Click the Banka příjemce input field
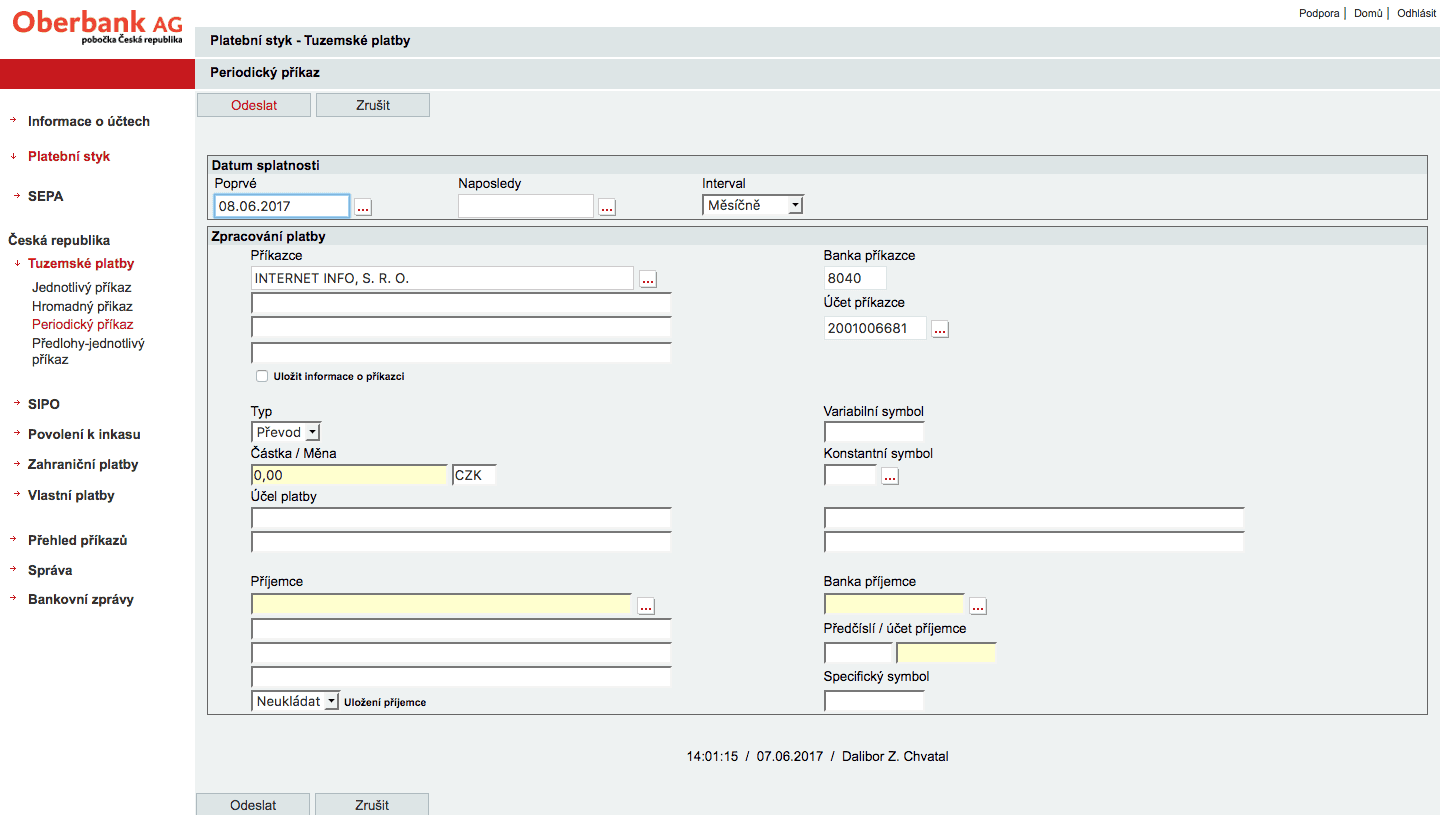 tap(894, 604)
